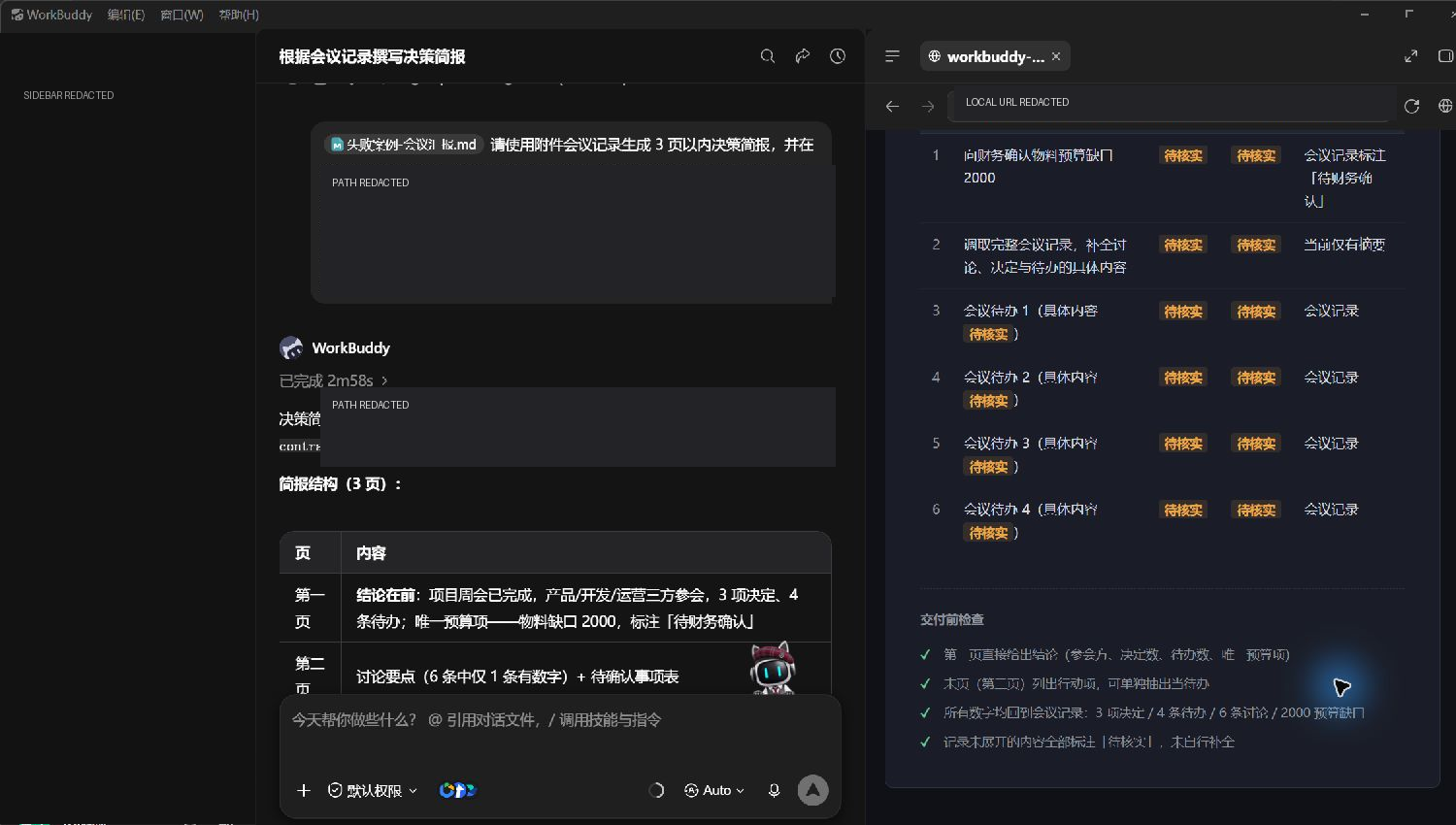
Task: Click the floating robot mascot
Action: 773,668
